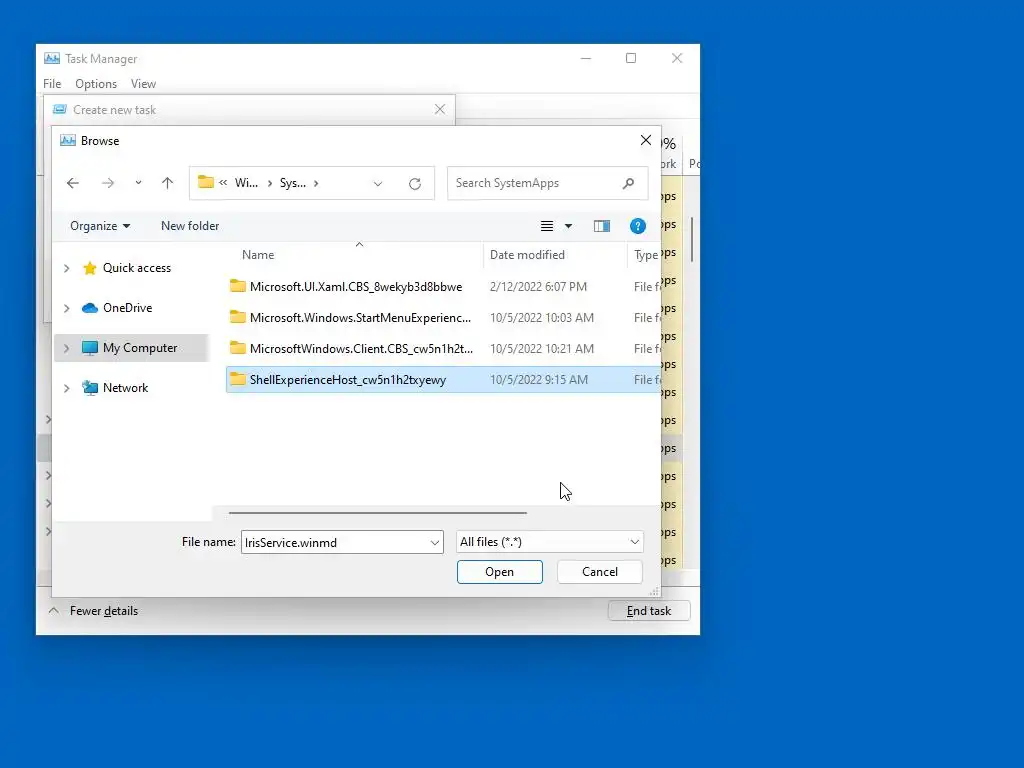Click date 10/5/2022 10:21 AM cell
1024x768 pixels.
pos(542,349)
